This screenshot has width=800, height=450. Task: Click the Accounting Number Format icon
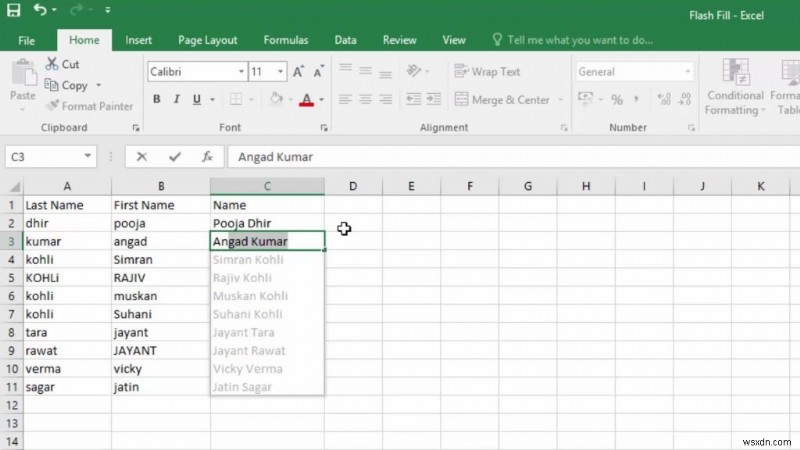pyautogui.click(x=586, y=98)
